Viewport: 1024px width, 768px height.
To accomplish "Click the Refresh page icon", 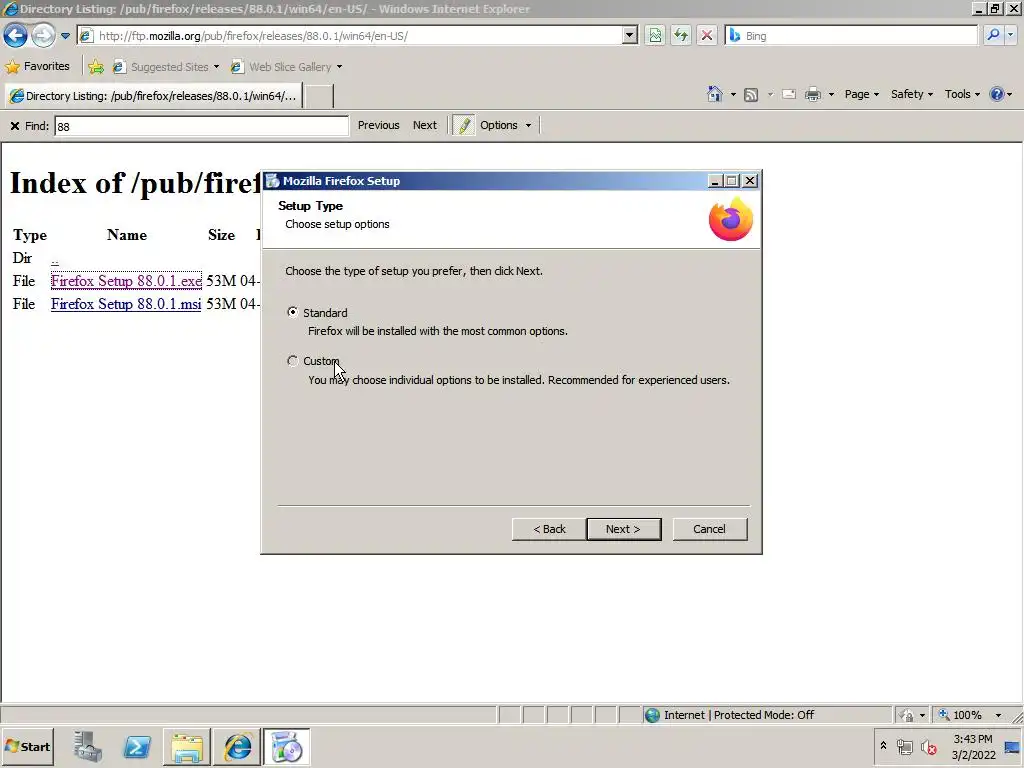I will click(x=681, y=35).
